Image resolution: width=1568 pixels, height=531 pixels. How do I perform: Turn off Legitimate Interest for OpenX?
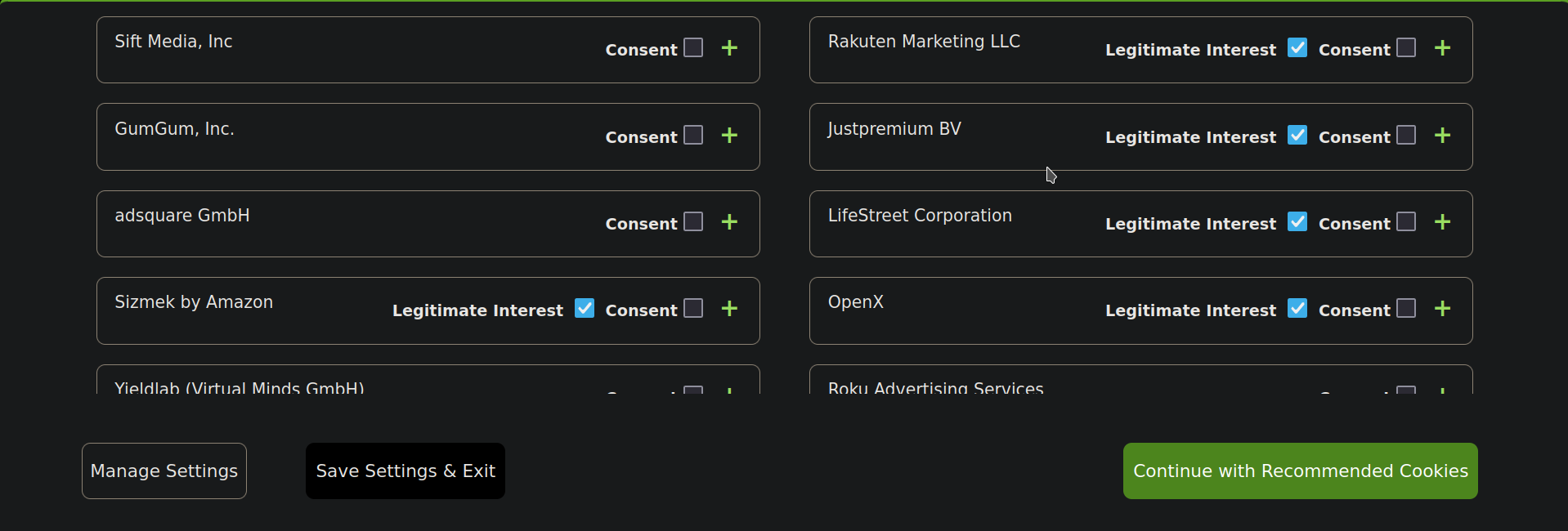1297,308
